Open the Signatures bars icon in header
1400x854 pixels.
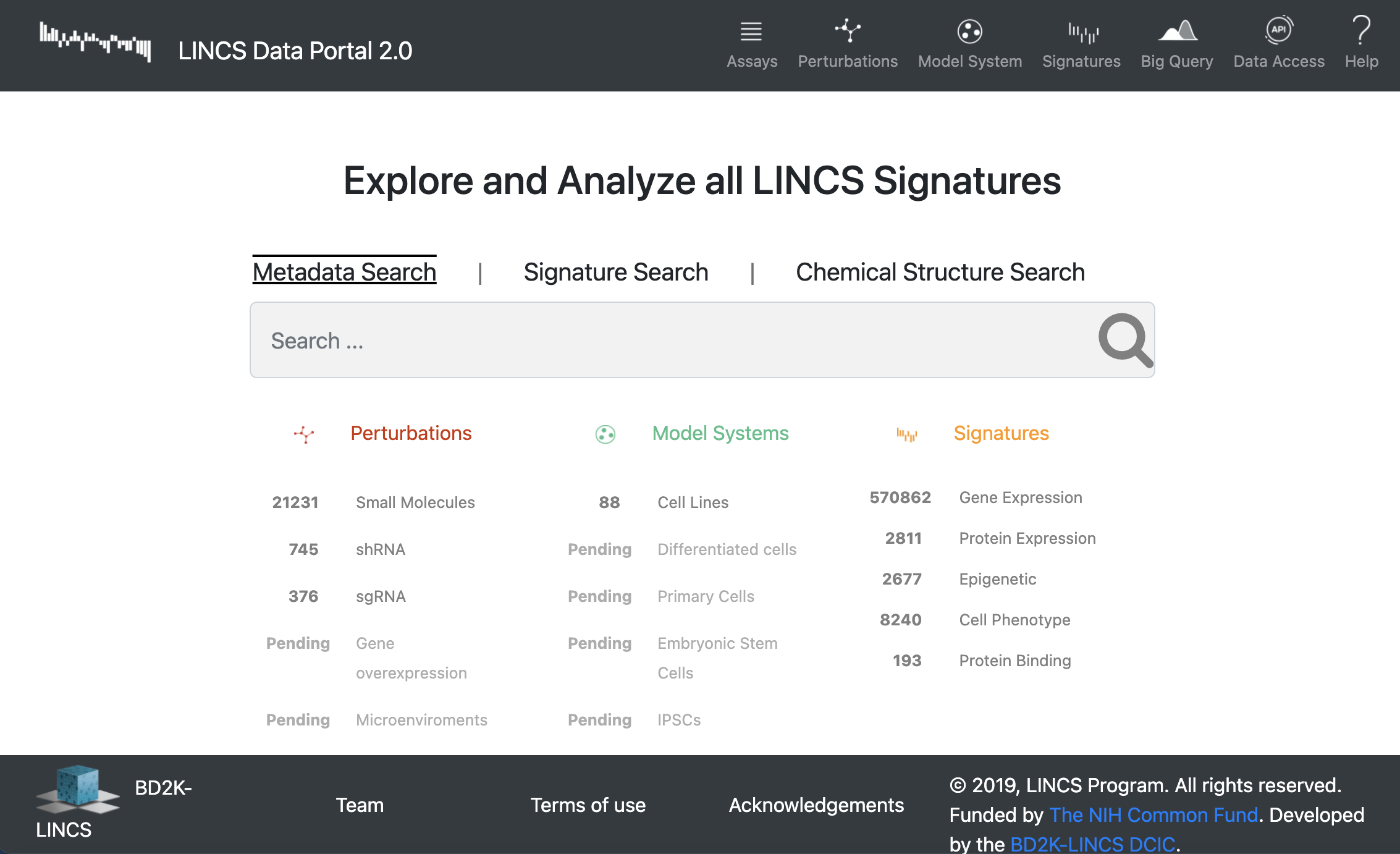pyautogui.click(x=1083, y=32)
